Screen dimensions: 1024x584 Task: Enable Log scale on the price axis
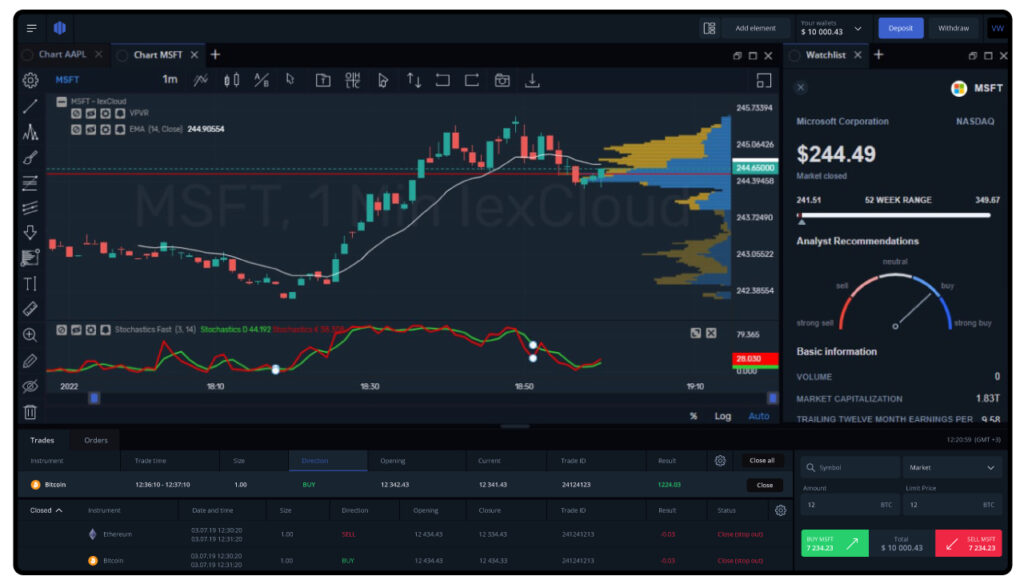tap(723, 416)
